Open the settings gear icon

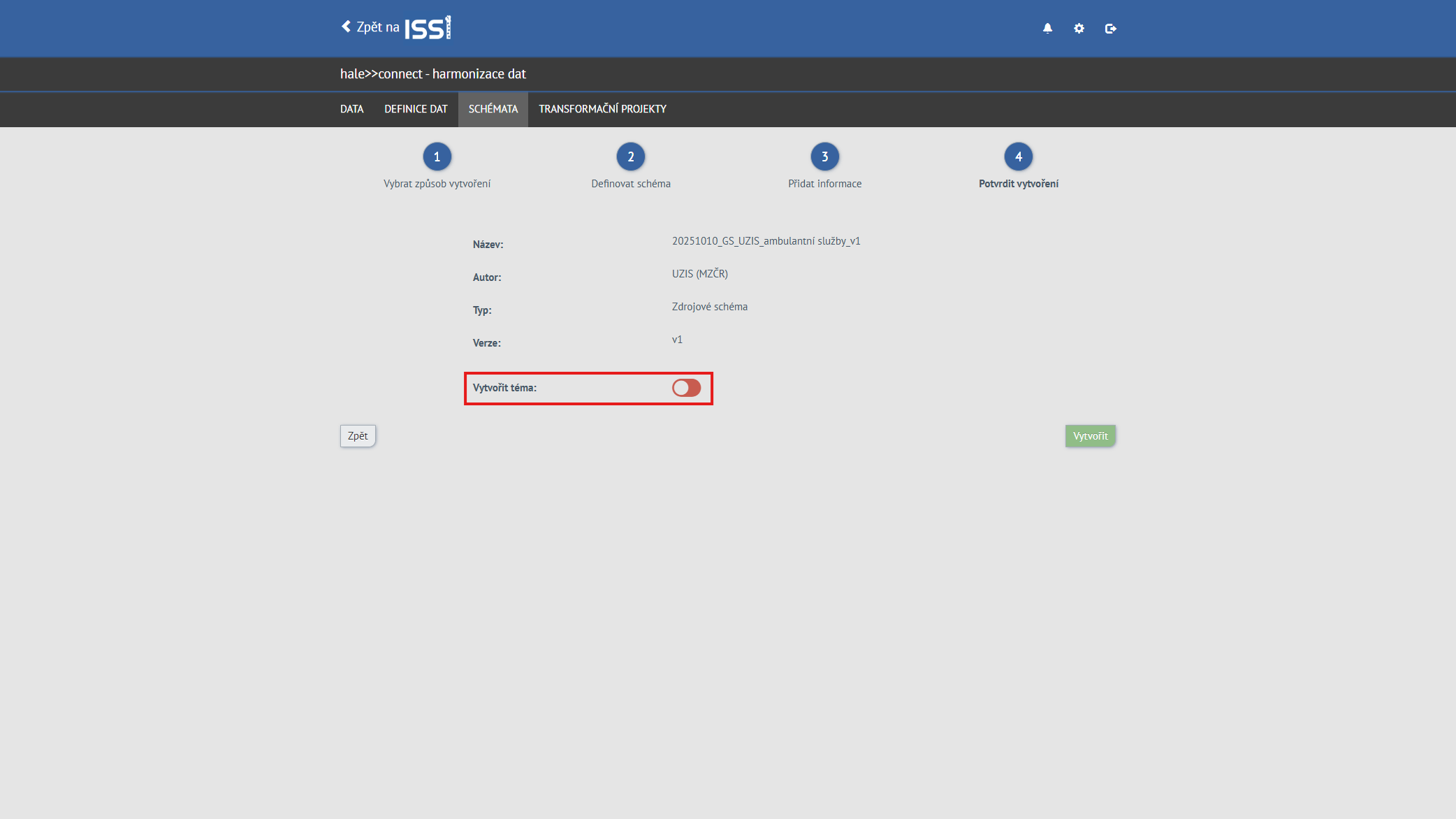click(1079, 29)
